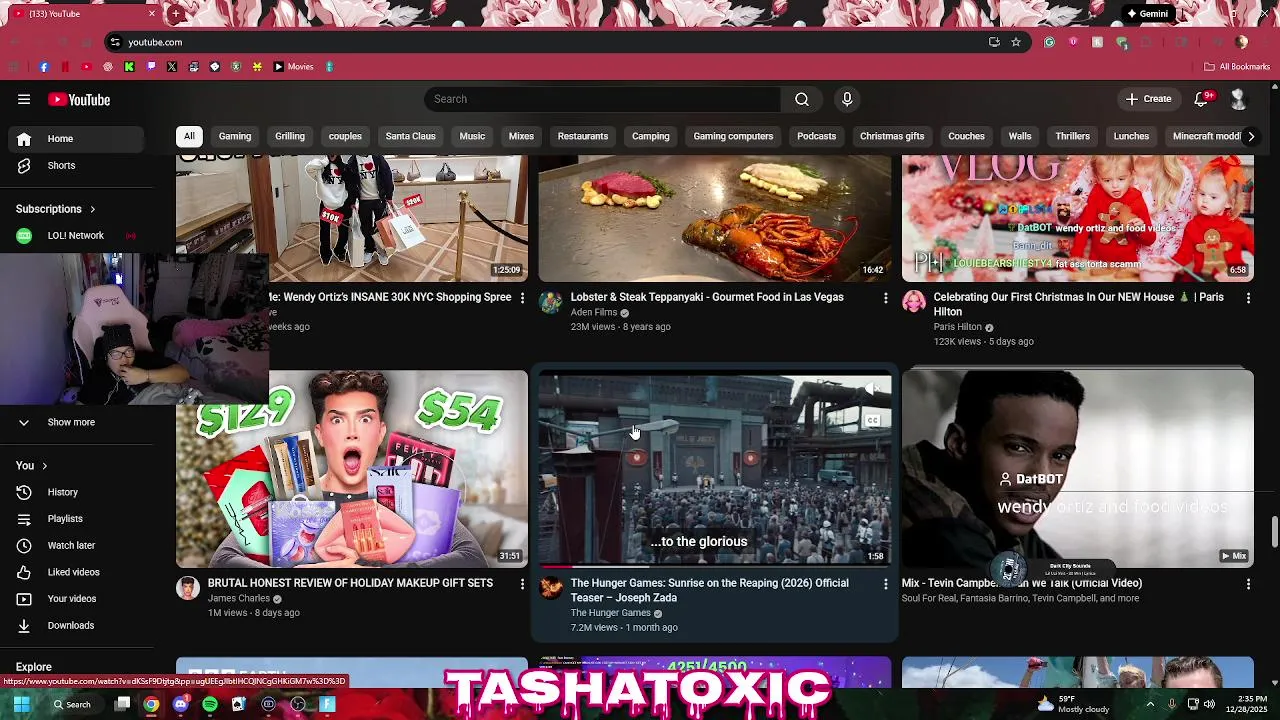1280x720 pixels.
Task: Open the Aden Films channel link
Action: [x=594, y=312]
